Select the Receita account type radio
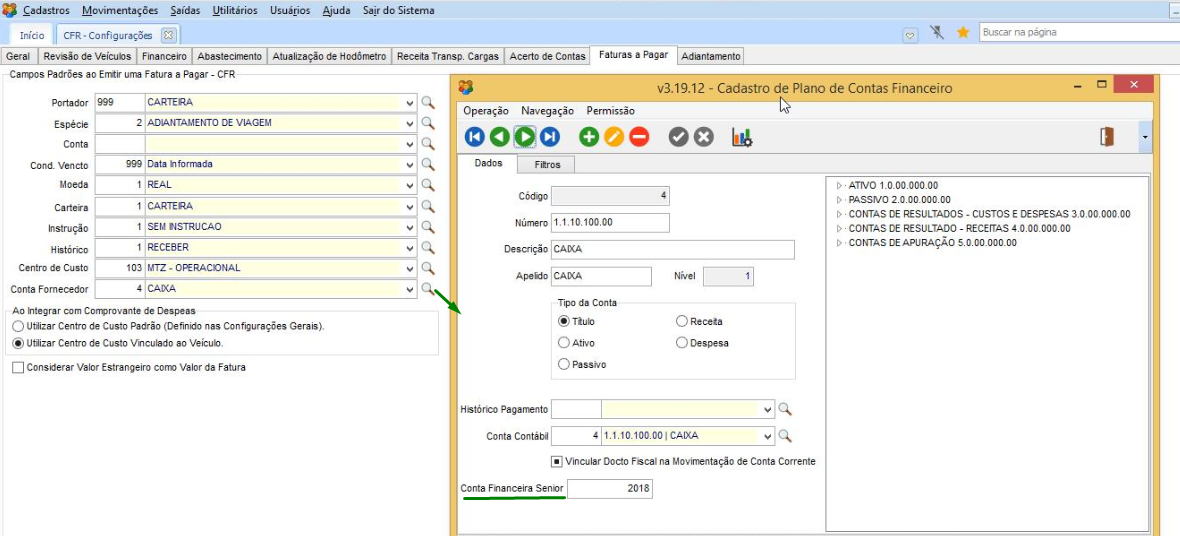The width and height of the screenshot is (1180, 536). (x=682, y=321)
